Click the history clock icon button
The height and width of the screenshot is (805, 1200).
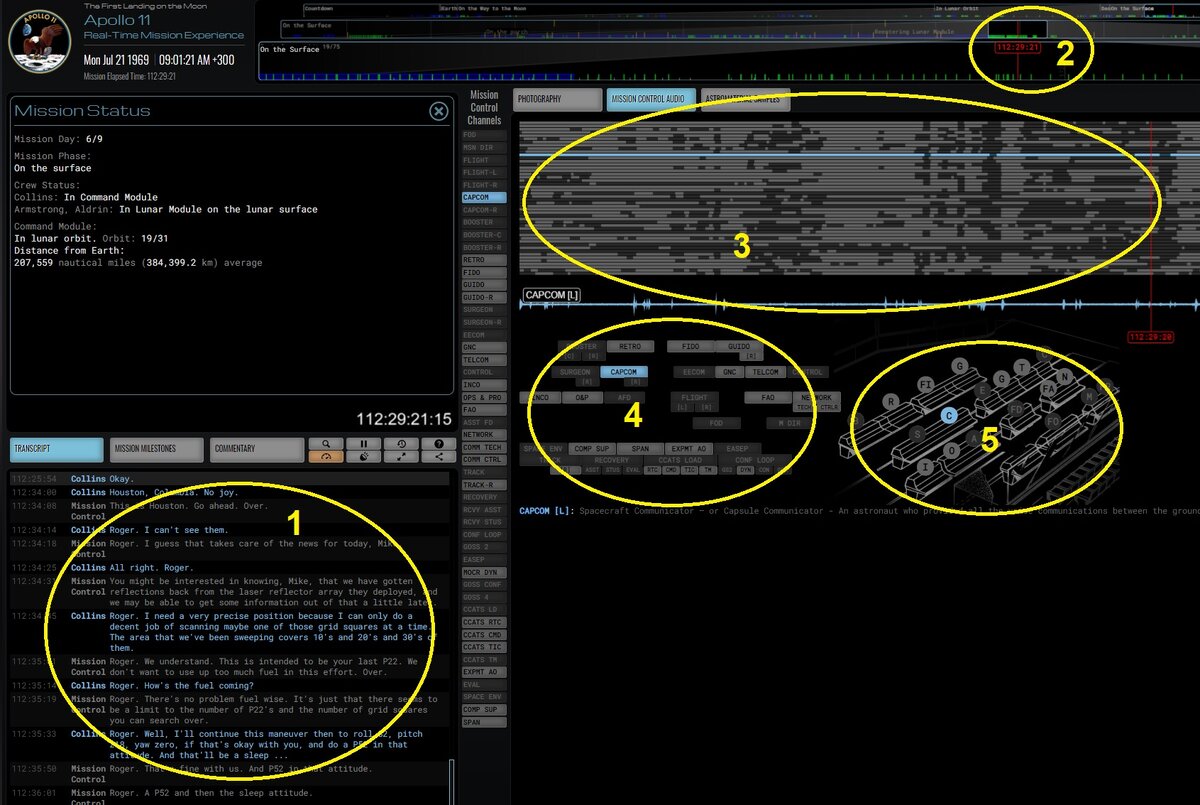[401, 444]
